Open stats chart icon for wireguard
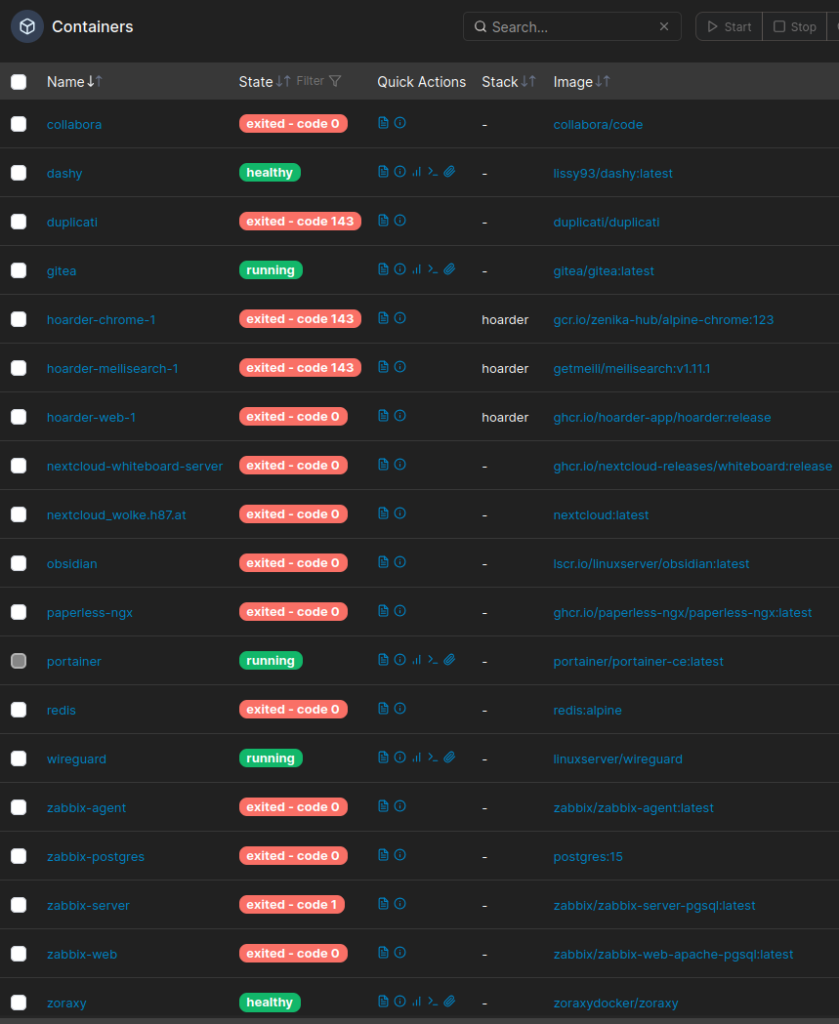Screen dimensions: 839x1024 point(417,758)
